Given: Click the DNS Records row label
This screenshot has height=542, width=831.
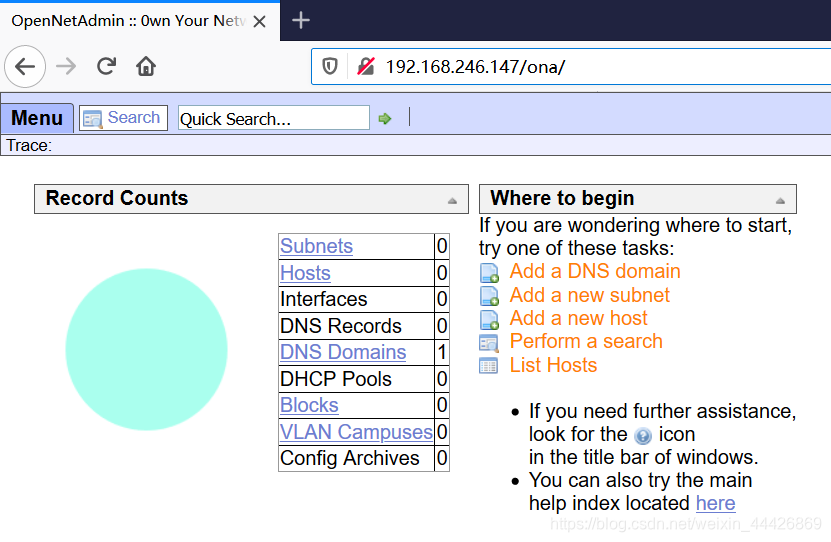Looking at the screenshot, I should pyautogui.click(x=341, y=326).
